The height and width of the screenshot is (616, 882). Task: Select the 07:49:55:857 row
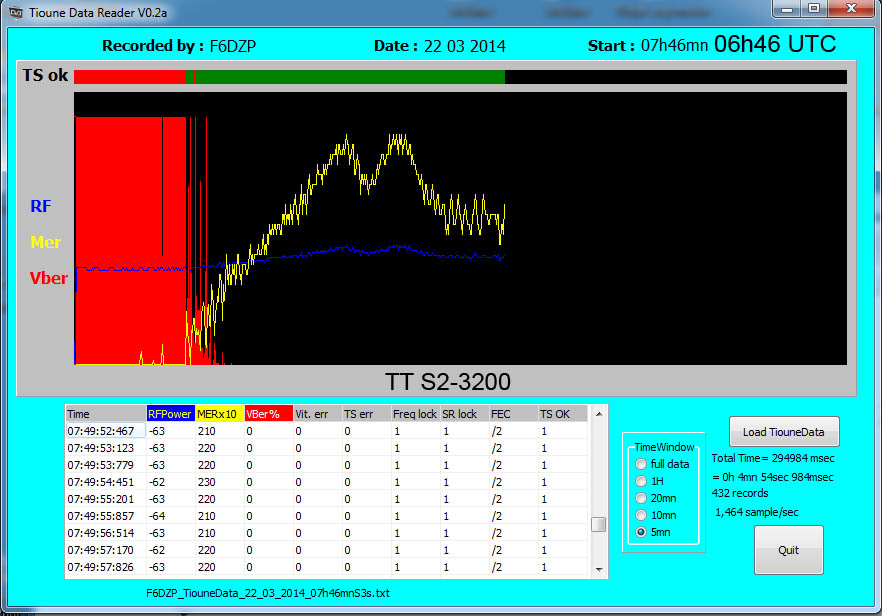[x=326, y=515]
